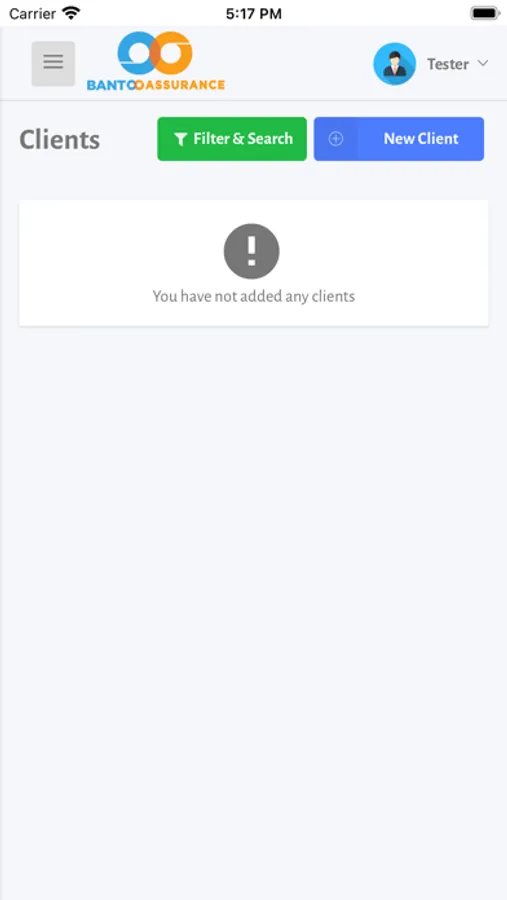Click the Clients page heading
The image size is (507, 900).
(x=60, y=139)
